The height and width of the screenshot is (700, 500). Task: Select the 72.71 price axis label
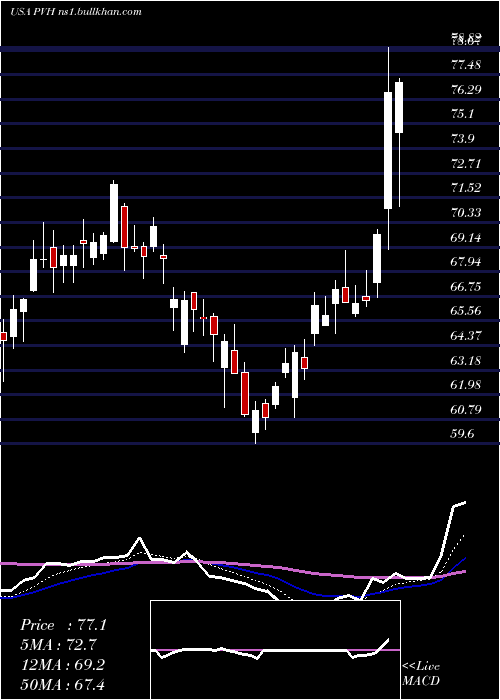pyautogui.click(x=466, y=164)
